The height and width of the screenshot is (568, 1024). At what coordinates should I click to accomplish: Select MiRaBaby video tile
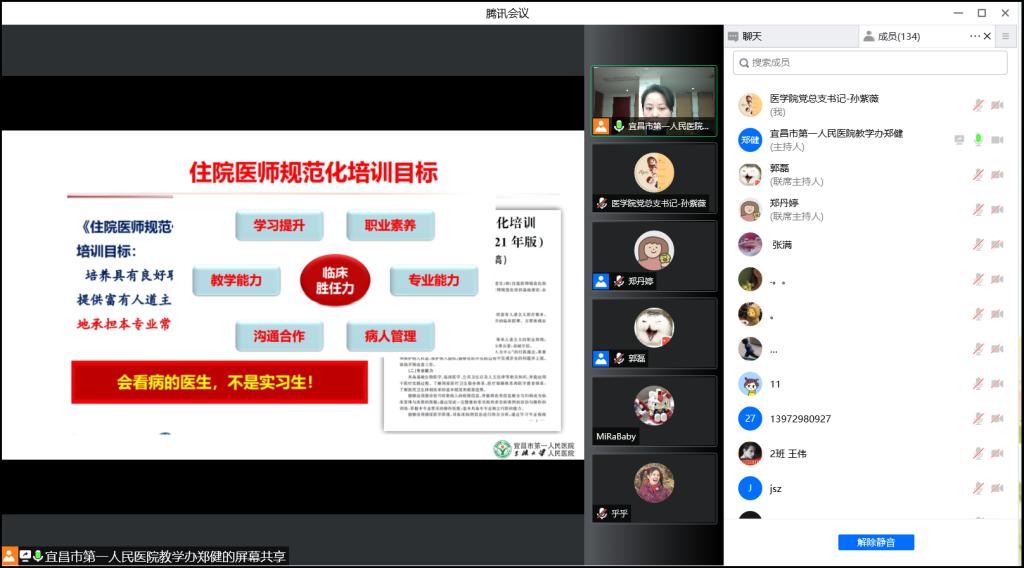[654, 411]
